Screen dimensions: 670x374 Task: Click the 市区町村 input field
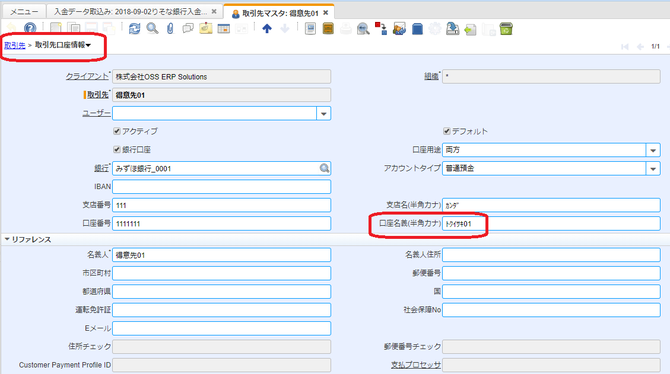point(221,273)
